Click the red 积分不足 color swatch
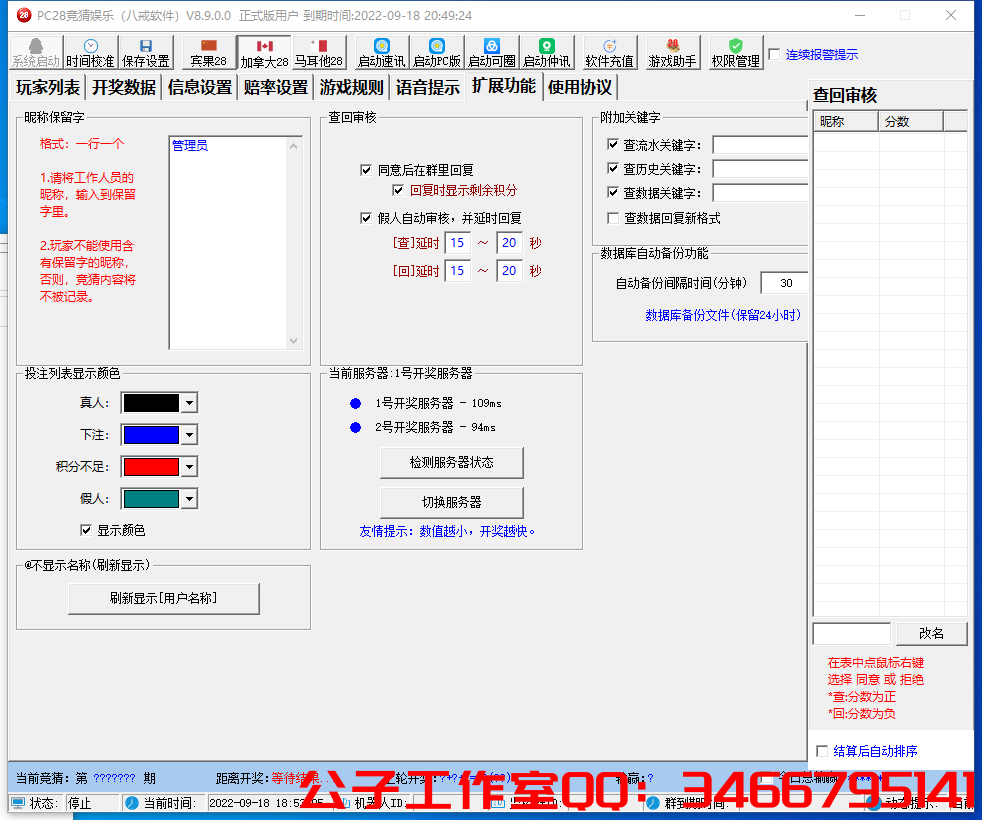This screenshot has width=982, height=820. [151, 467]
